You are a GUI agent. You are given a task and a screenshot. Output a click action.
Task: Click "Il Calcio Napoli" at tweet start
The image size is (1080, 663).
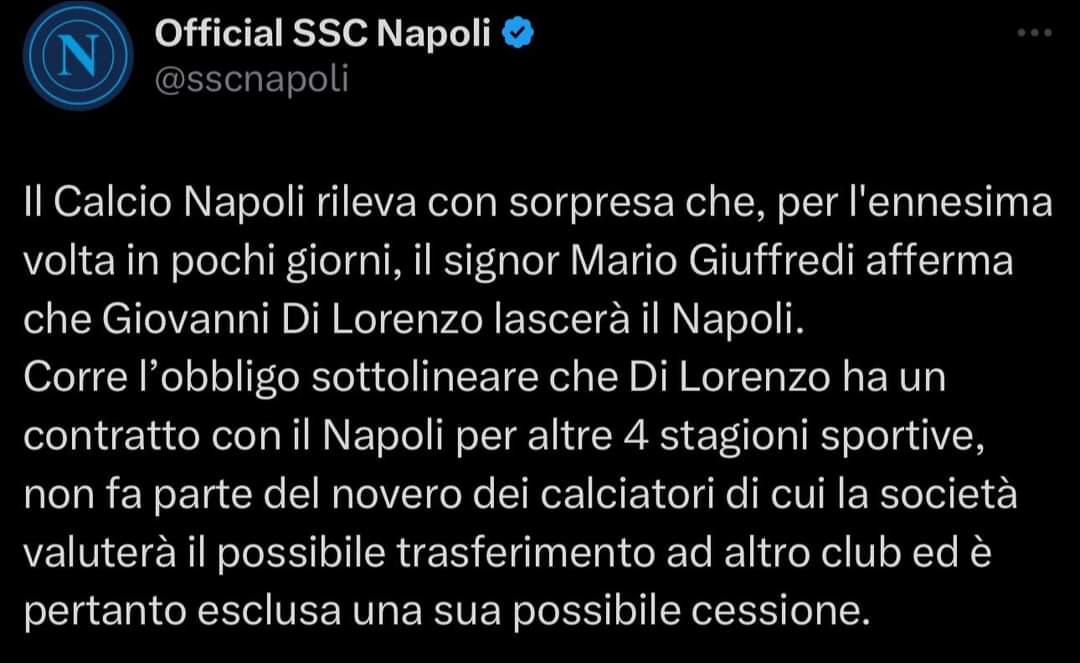(164, 202)
